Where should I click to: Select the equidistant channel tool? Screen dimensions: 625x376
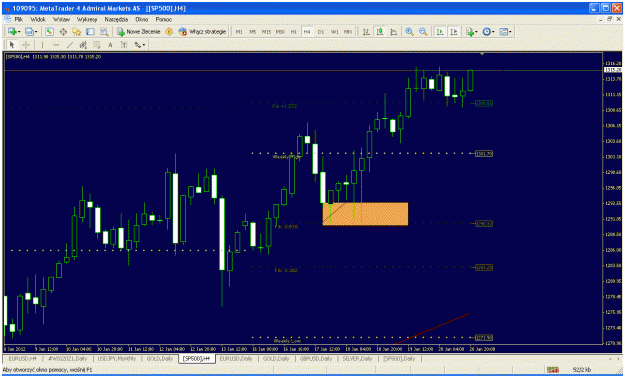click(x=83, y=45)
